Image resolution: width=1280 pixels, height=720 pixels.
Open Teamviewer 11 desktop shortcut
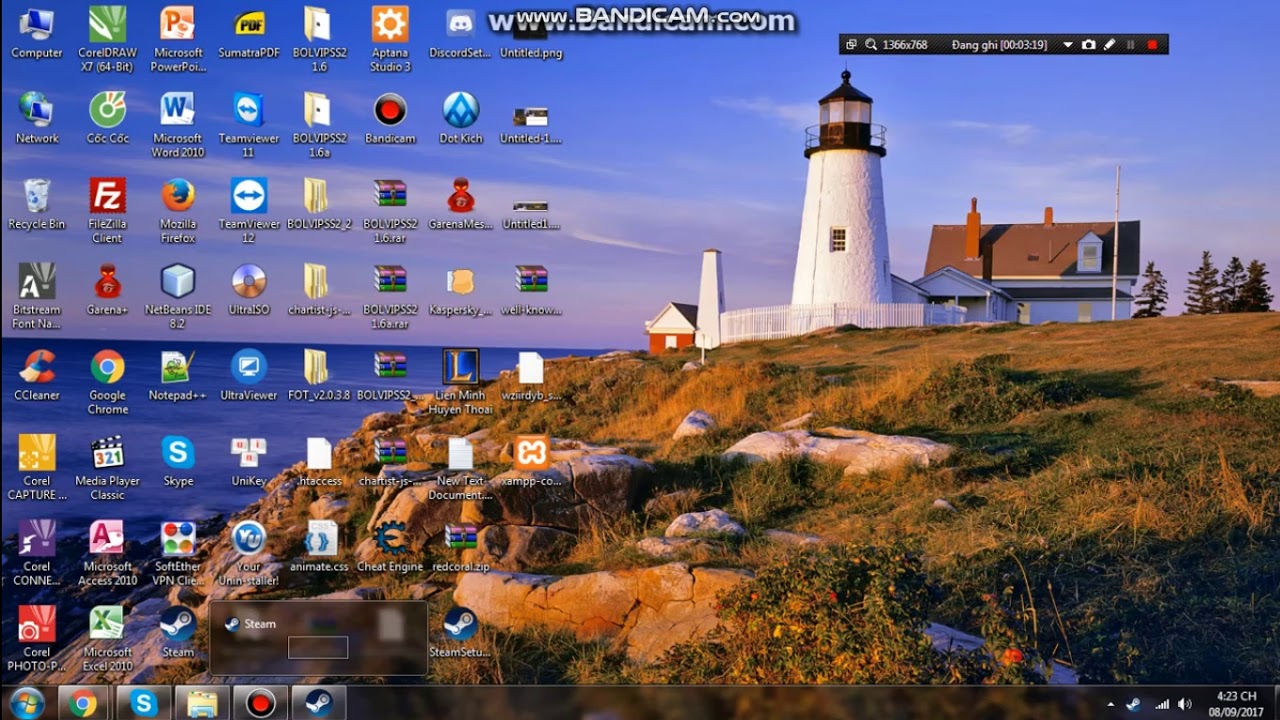248,124
